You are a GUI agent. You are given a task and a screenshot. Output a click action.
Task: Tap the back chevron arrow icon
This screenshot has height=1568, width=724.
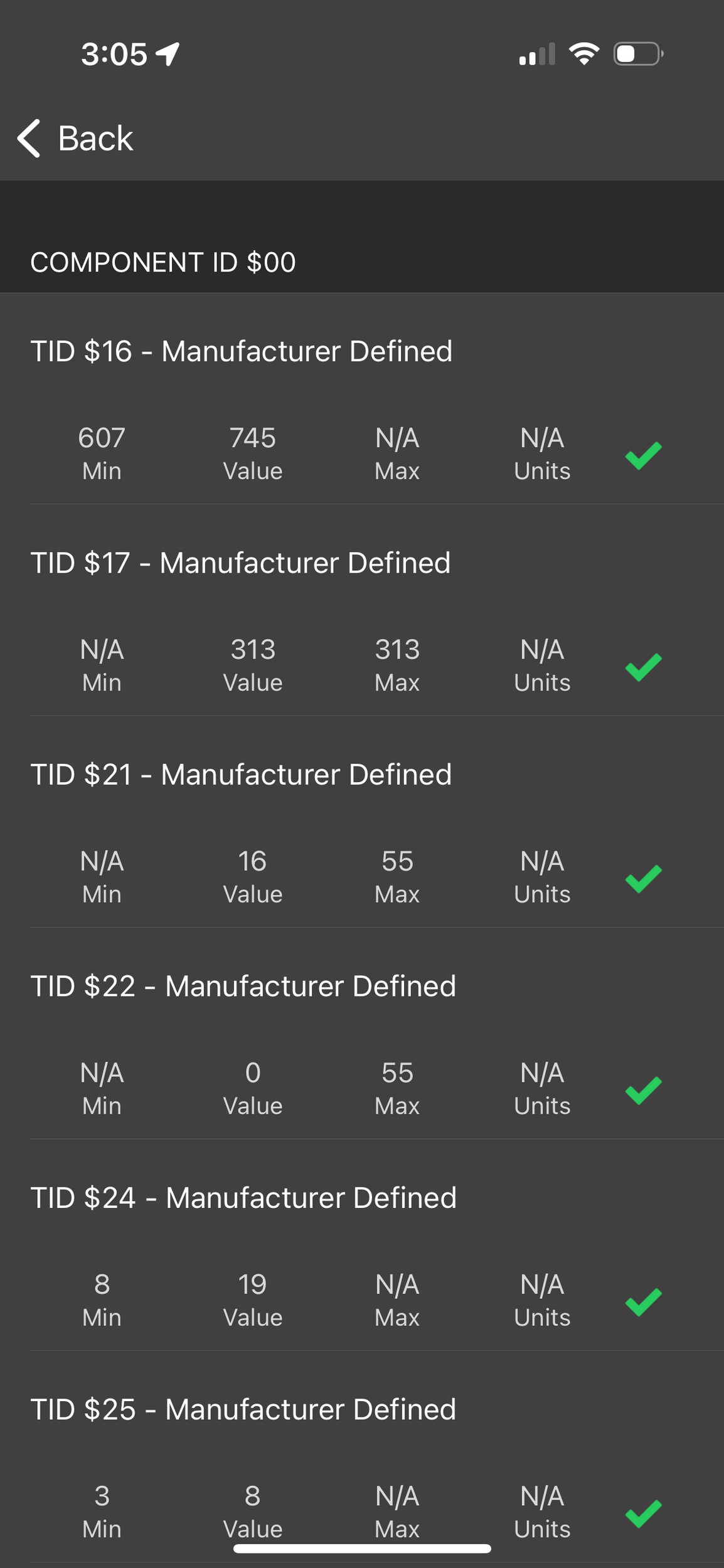point(29,138)
